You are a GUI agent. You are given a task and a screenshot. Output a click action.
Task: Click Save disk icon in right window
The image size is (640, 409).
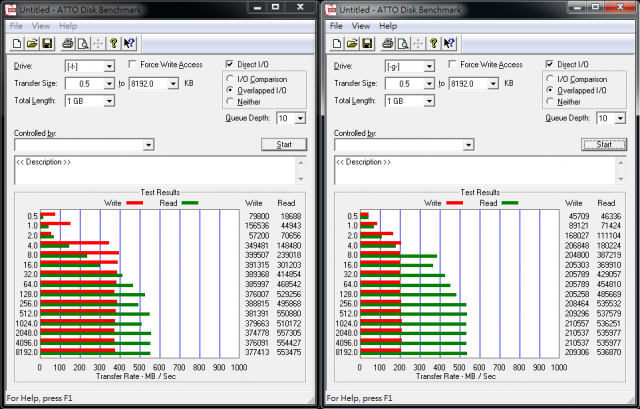(x=367, y=43)
